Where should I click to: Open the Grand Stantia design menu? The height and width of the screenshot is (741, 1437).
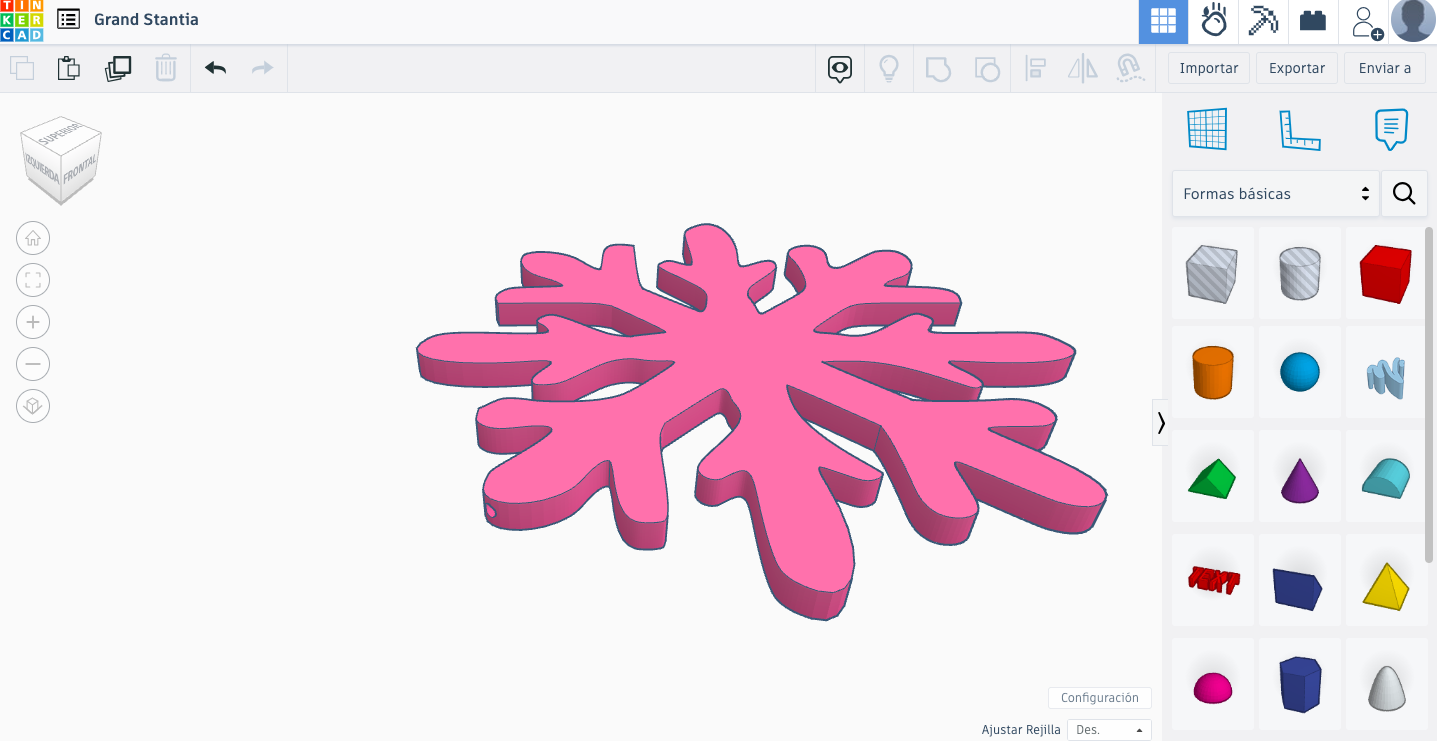[67, 19]
